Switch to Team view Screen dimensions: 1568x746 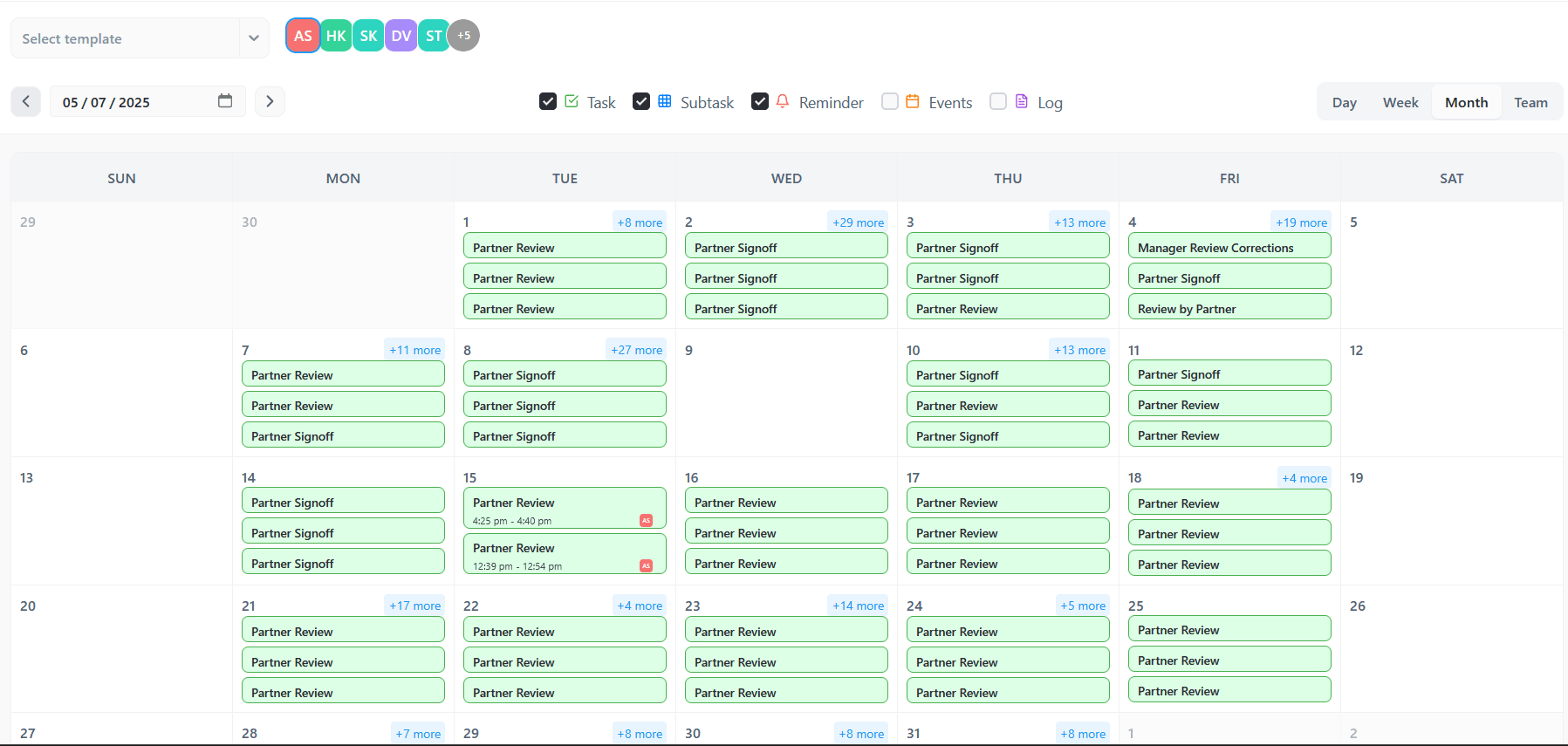click(x=1530, y=102)
